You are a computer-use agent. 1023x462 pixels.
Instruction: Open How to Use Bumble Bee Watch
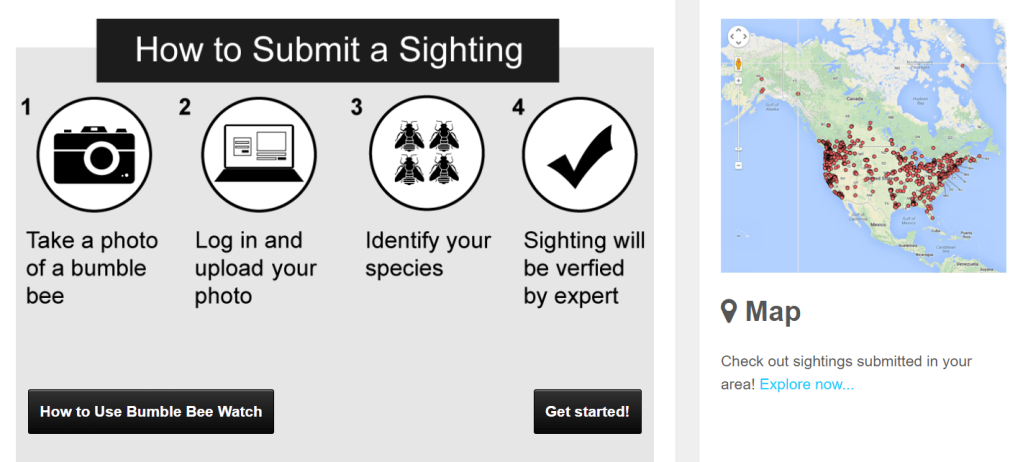[150, 411]
